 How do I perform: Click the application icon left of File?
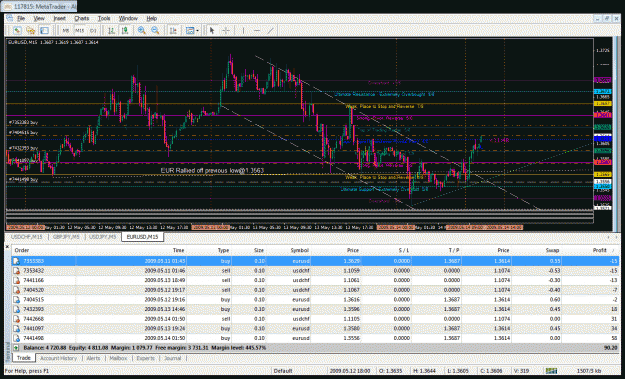(10, 18)
